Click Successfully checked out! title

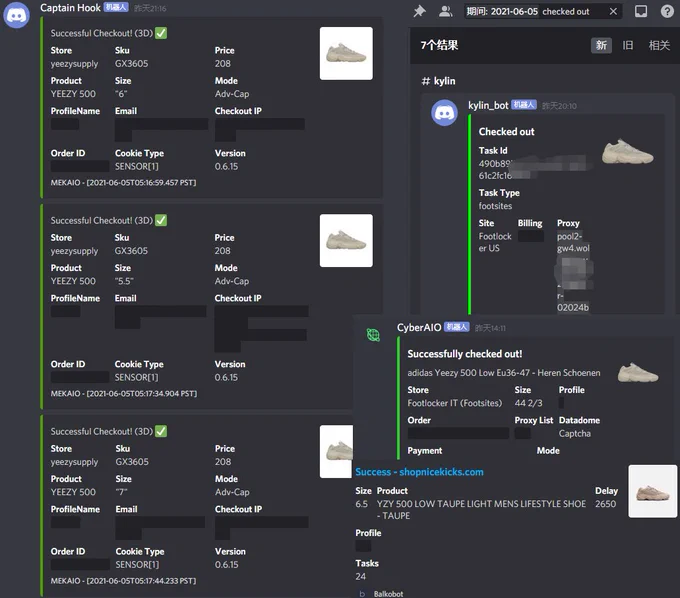point(464,354)
